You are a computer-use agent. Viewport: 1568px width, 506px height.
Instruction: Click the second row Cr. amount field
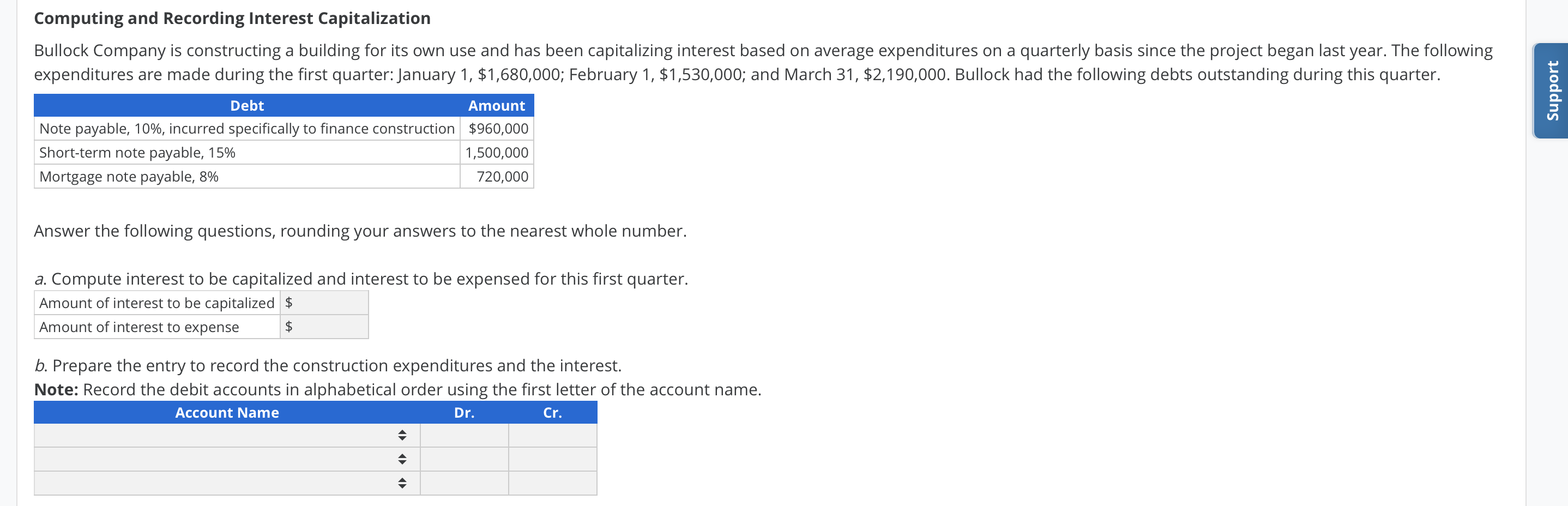tap(553, 459)
